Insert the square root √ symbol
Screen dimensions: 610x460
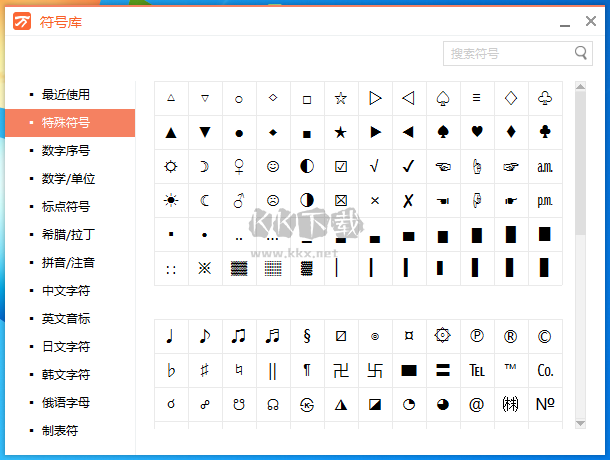(x=375, y=167)
